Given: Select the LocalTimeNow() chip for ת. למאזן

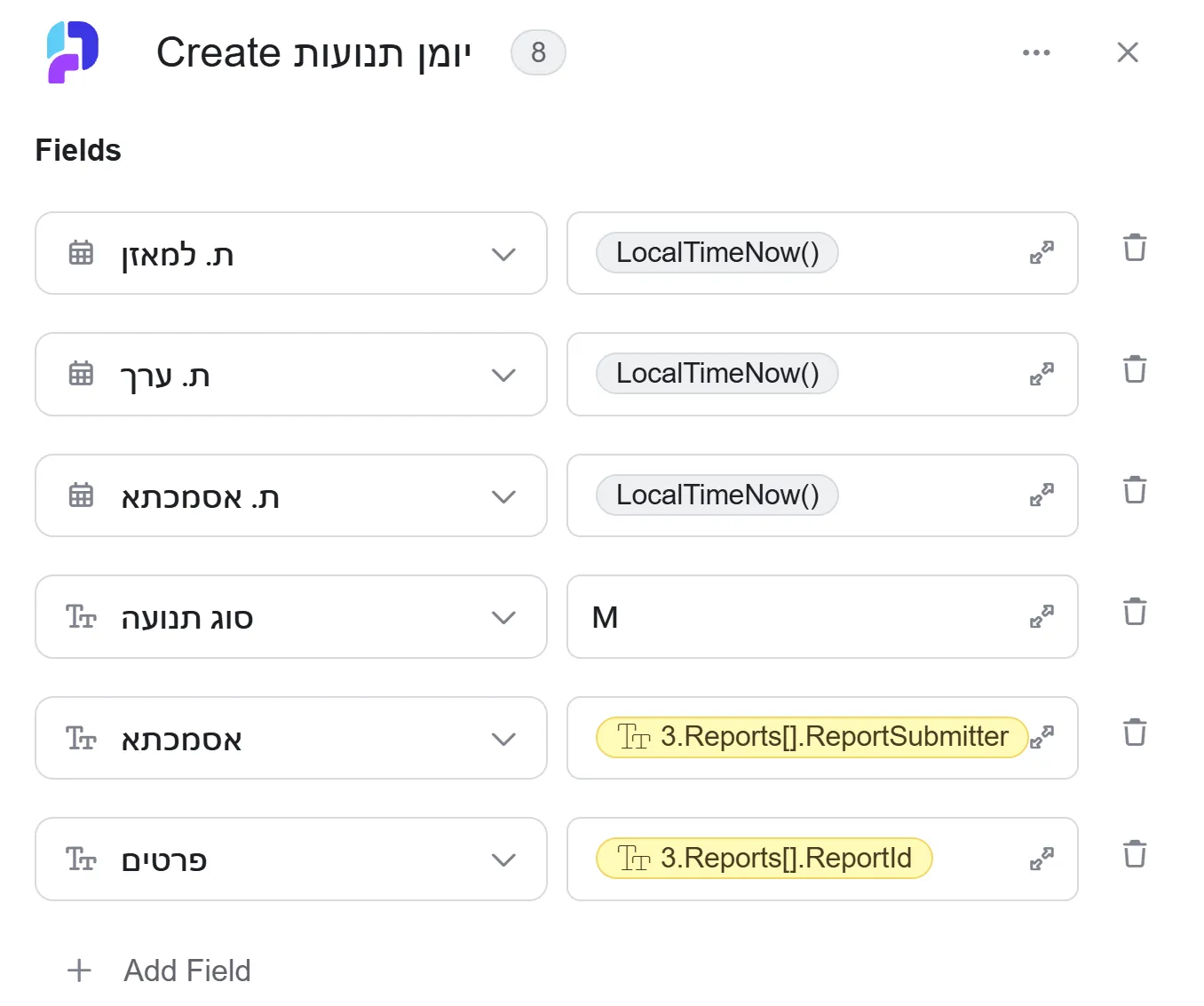Looking at the screenshot, I should click(x=717, y=253).
